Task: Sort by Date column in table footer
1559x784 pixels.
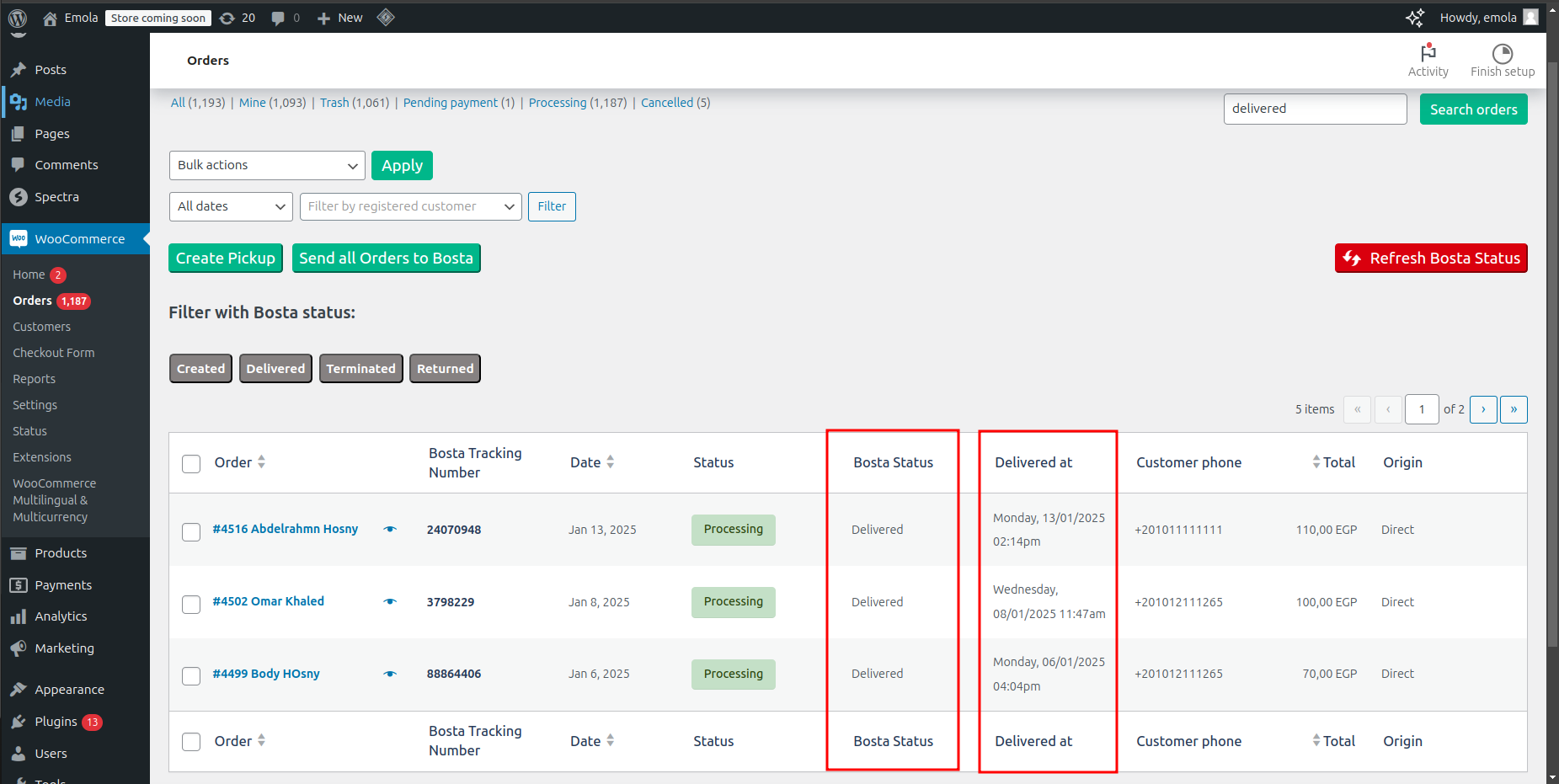Action: pyautogui.click(x=592, y=741)
